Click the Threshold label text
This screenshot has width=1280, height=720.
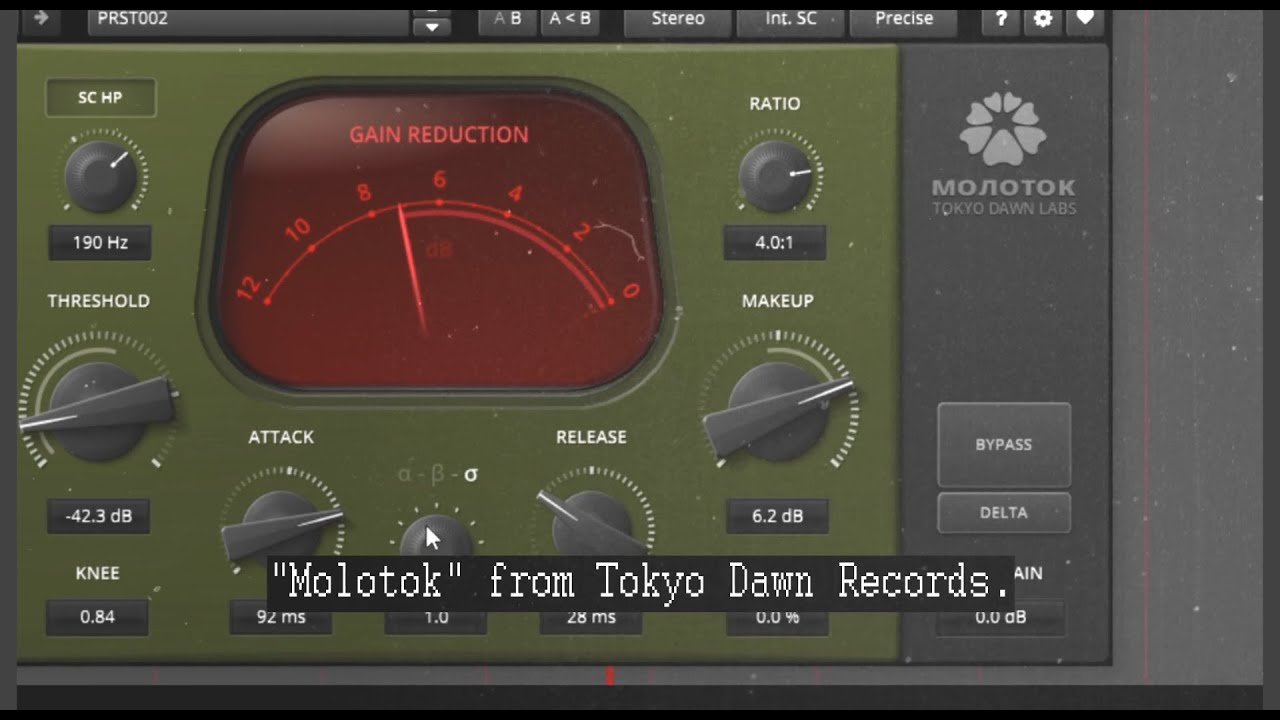pos(98,301)
